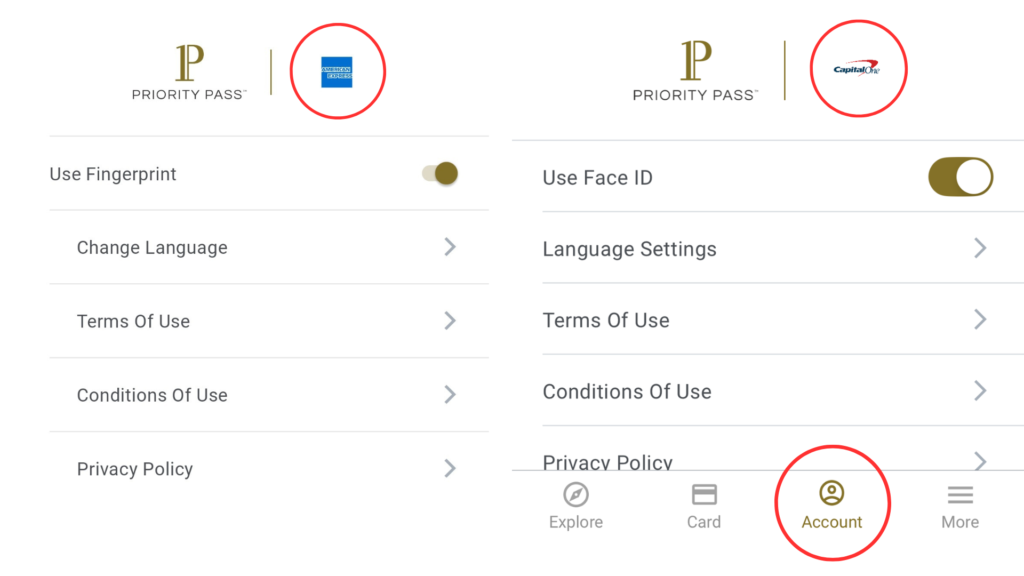Open Language Settings via its arrow
The width and height of the screenshot is (1024, 576).
click(x=979, y=249)
